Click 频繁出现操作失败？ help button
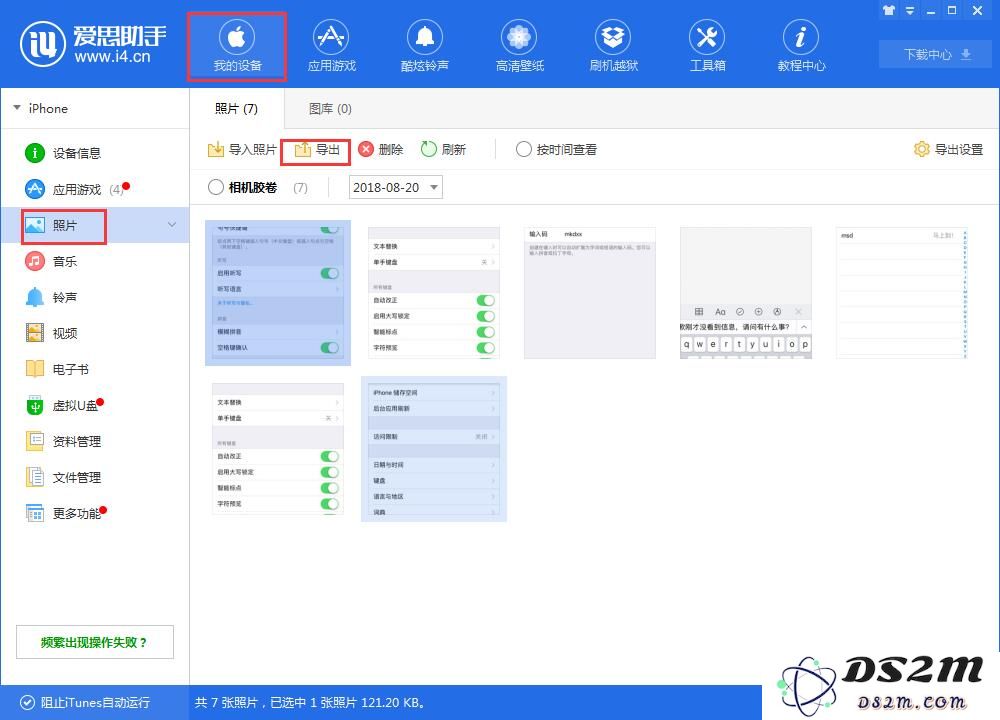This screenshot has width=1000, height=720. coord(94,642)
